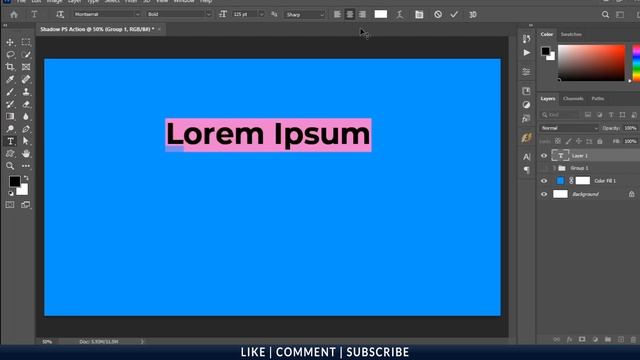The width and height of the screenshot is (640, 360).
Task: Toggle lock image pixels brush icon
Action: (568, 141)
